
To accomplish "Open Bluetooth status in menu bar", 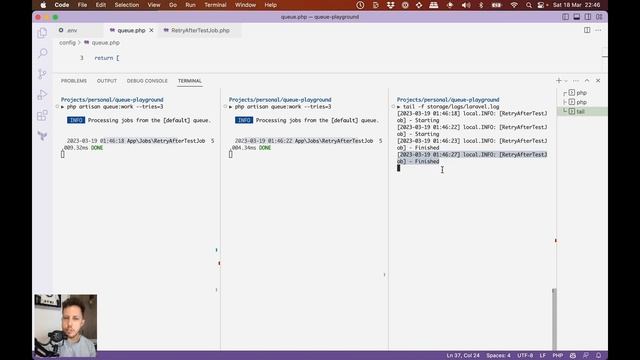I will 481,5.
